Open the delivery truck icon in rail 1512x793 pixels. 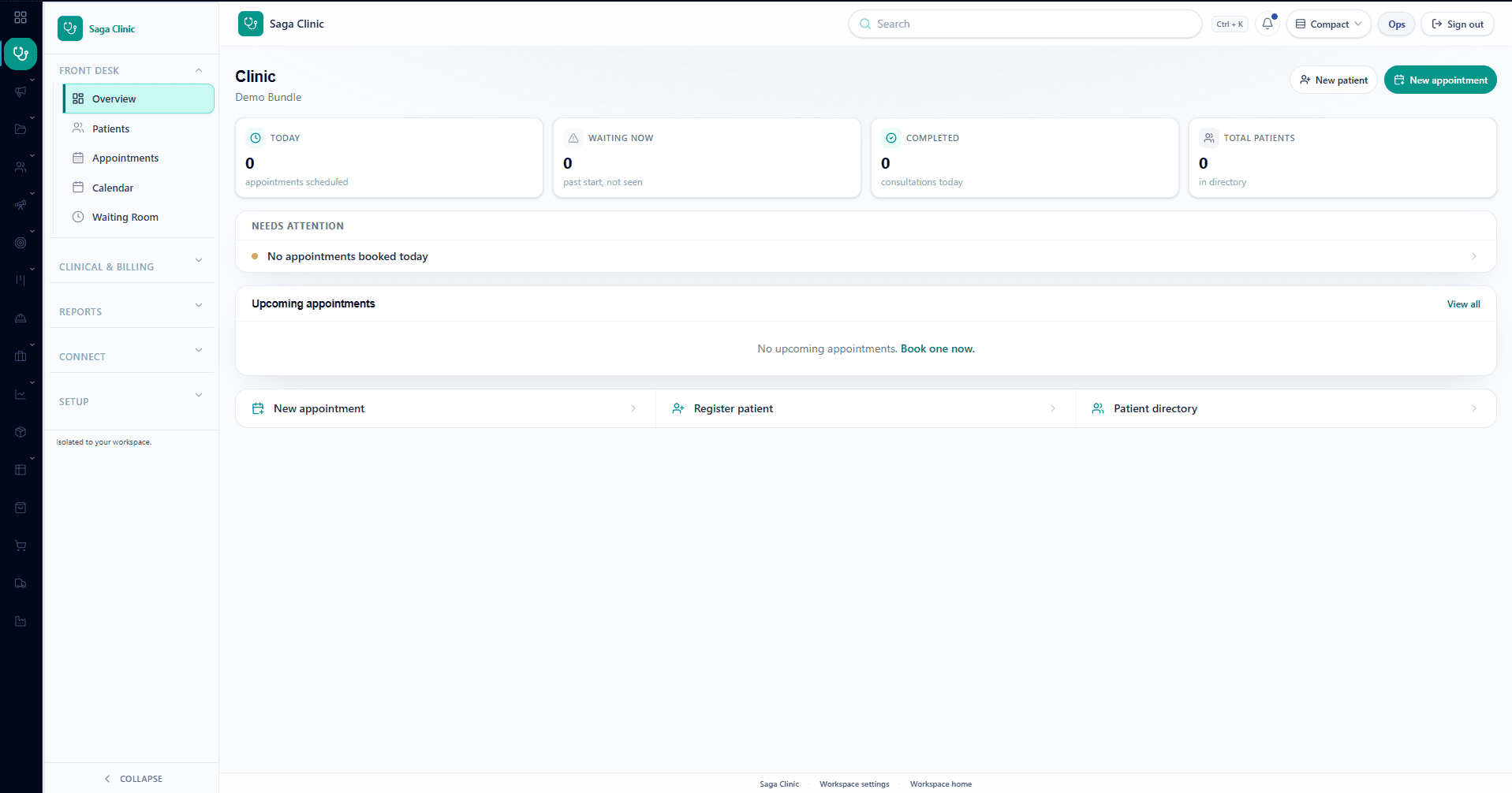[21, 583]
